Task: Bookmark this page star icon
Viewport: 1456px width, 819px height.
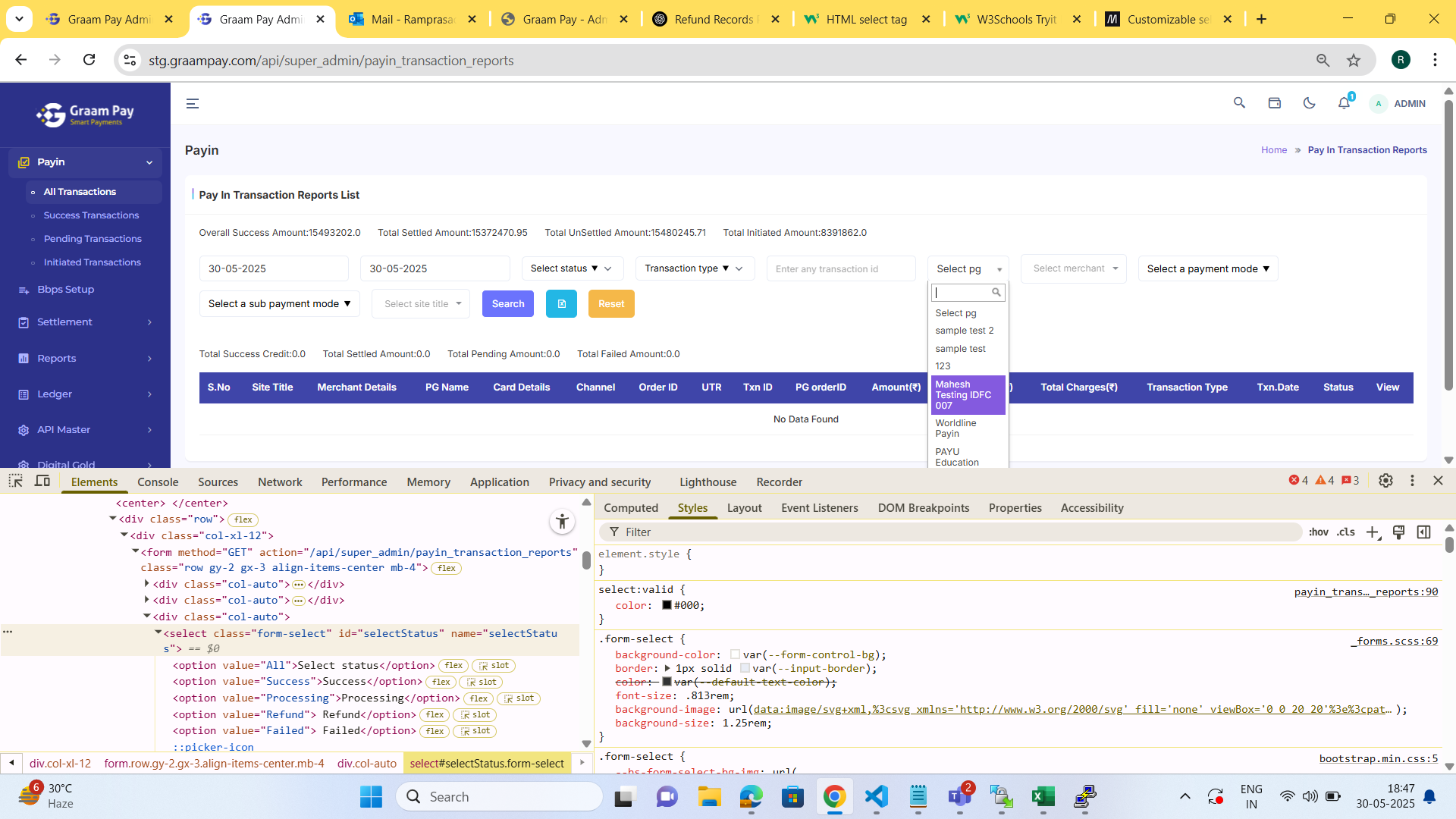Action: 1354,60
